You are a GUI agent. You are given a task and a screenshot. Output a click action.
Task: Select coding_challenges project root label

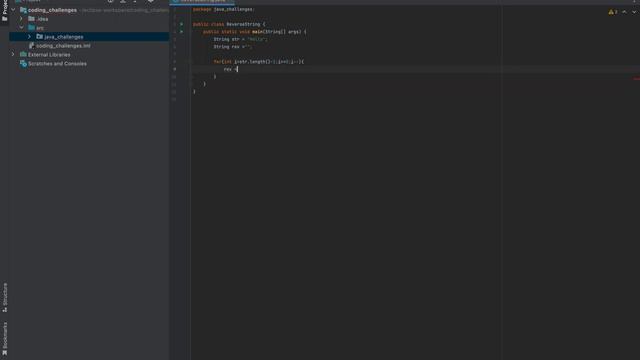point(52,10)
